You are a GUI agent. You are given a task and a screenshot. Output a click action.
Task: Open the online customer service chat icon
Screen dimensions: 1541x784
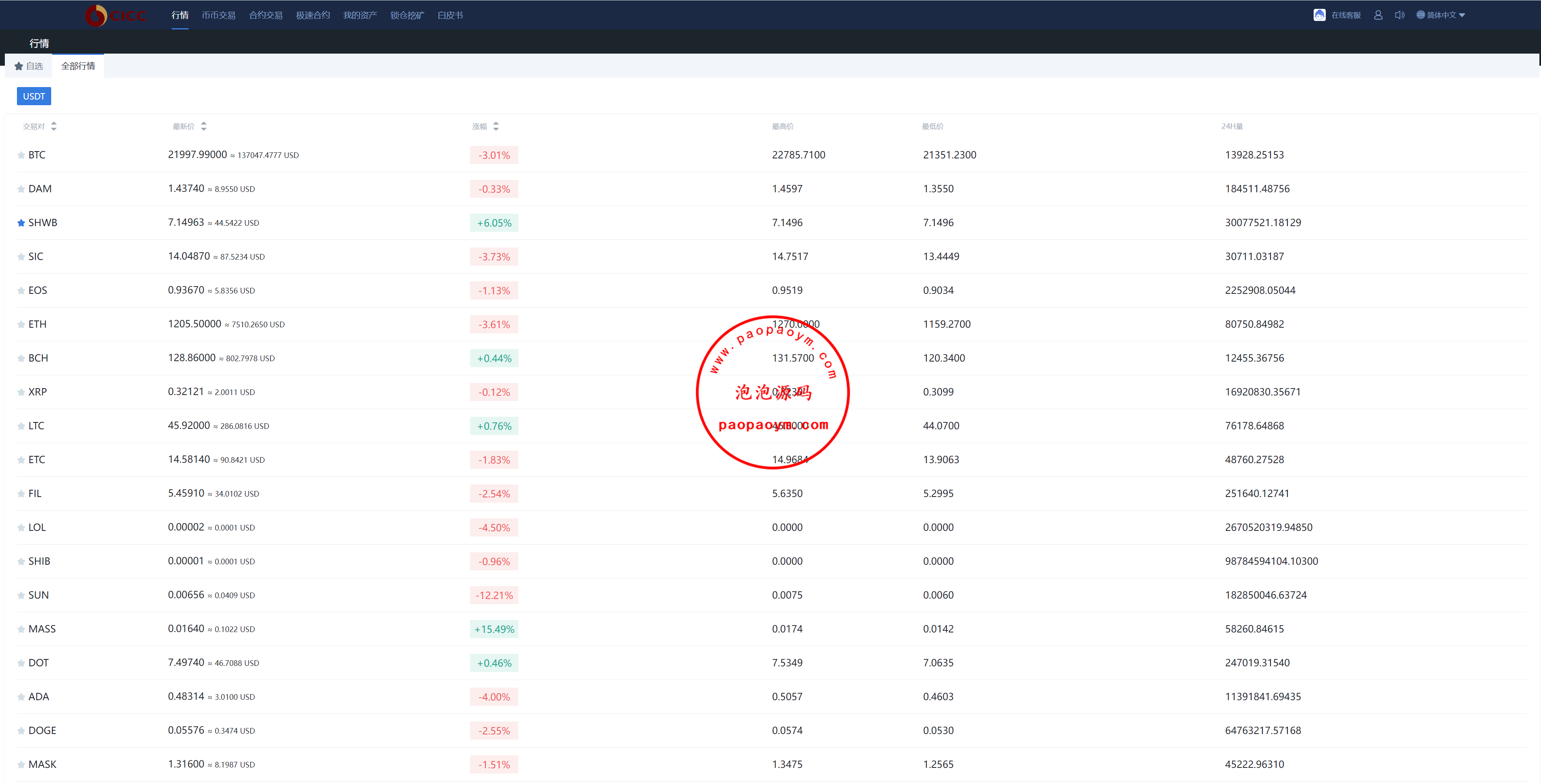coord(1319,15)
